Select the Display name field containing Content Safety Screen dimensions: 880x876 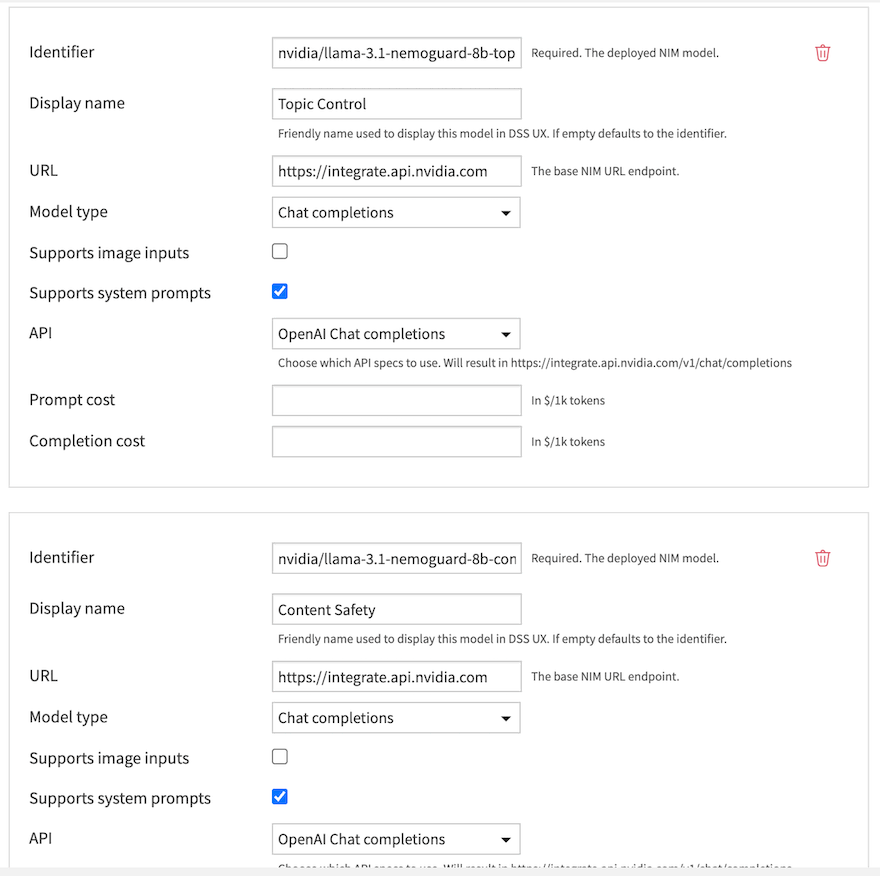pyautogui.click(x=396, y=608)
